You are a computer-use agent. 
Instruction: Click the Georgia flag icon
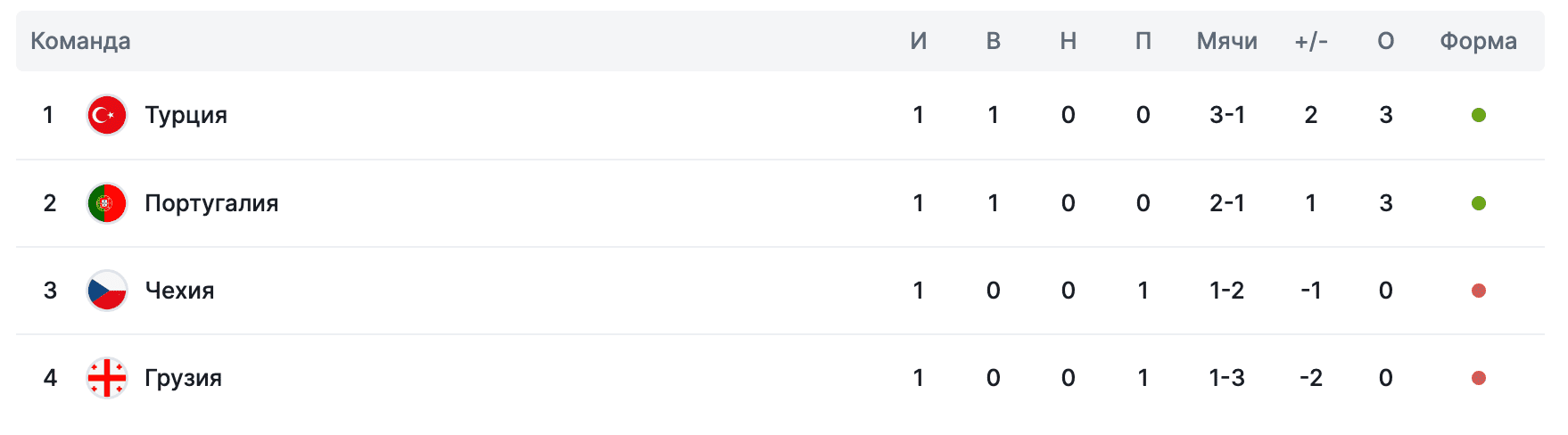107,378
